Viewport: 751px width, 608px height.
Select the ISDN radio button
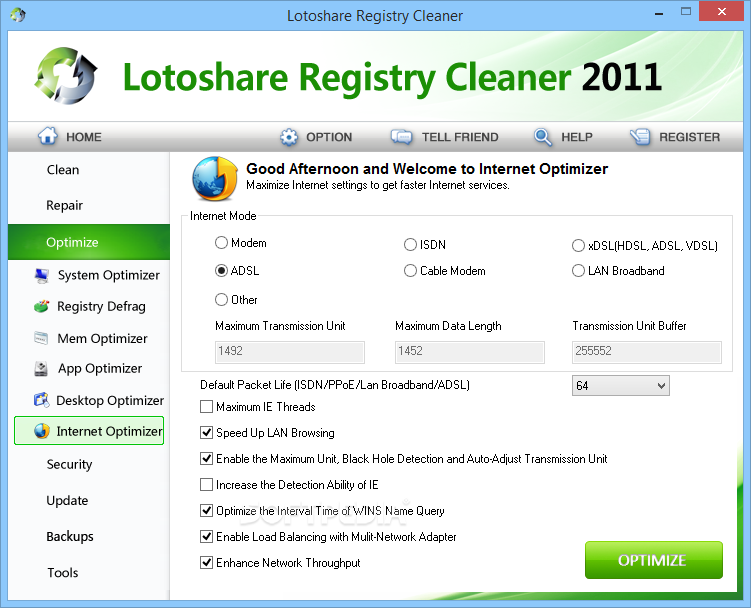click(x=410, y=245)
